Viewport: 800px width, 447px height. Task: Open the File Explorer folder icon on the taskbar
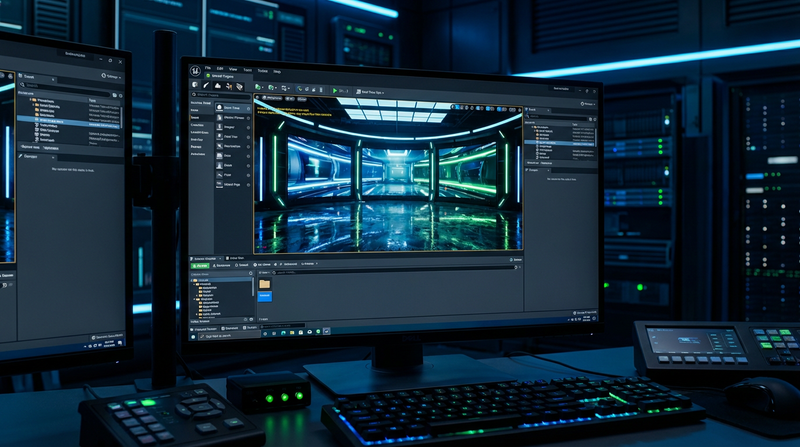pyautogui.click(x=292, y=332)
